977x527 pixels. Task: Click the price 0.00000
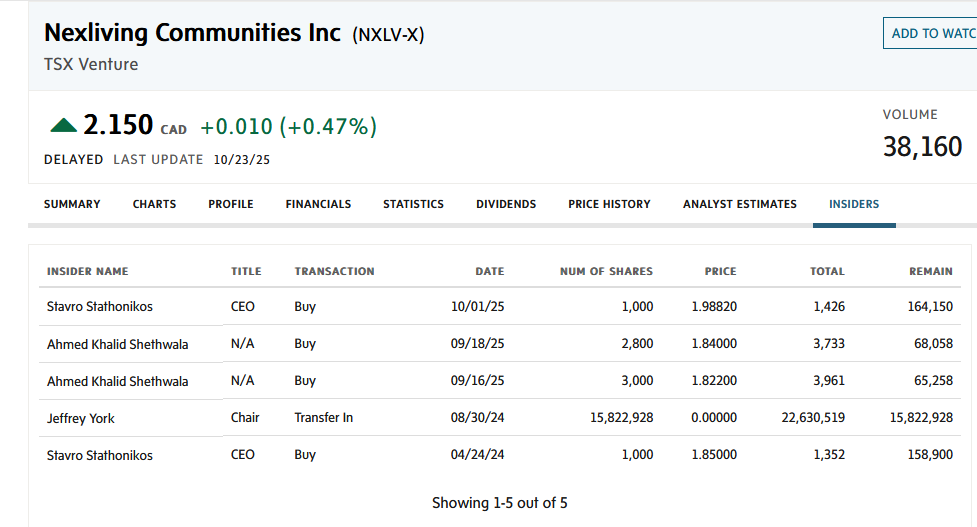point(714,417)
